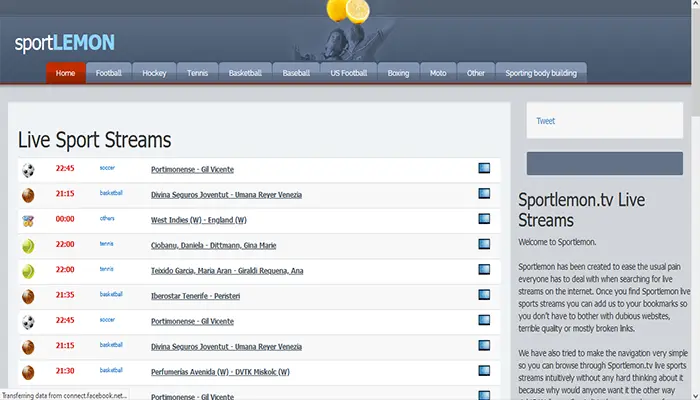
Task: Click soccer ball icon in first 22:45 row
Action: click(x=28, y=170)
